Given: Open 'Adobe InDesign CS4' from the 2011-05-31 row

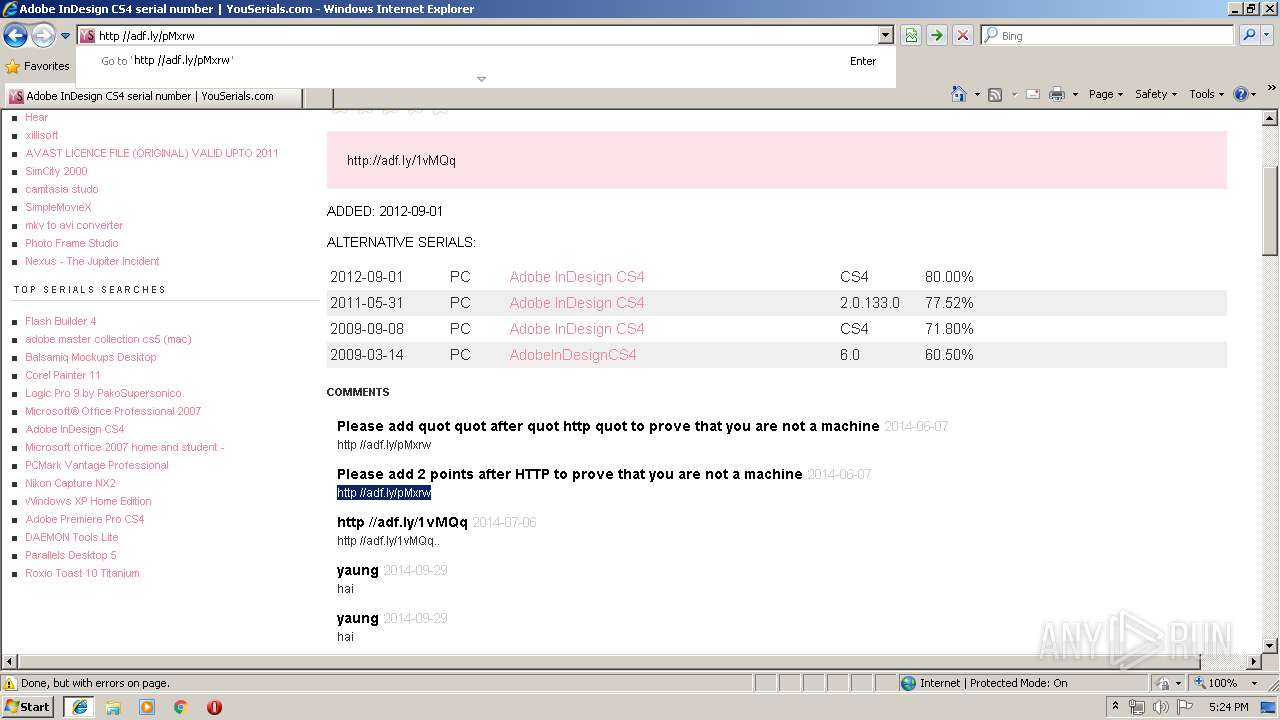Looking at the screenshot, I should pos(577,303).
